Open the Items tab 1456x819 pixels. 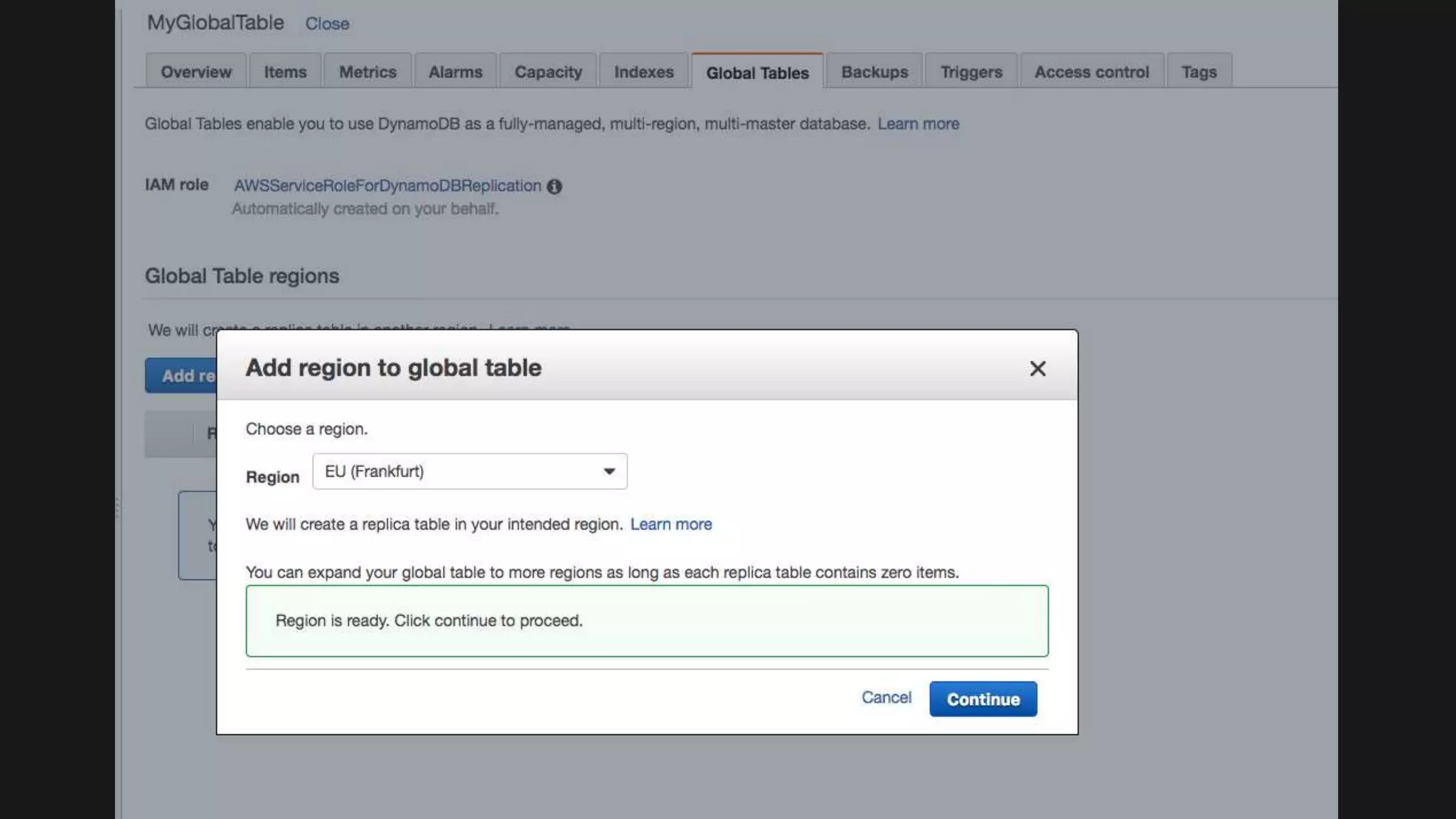pos(285,72)
